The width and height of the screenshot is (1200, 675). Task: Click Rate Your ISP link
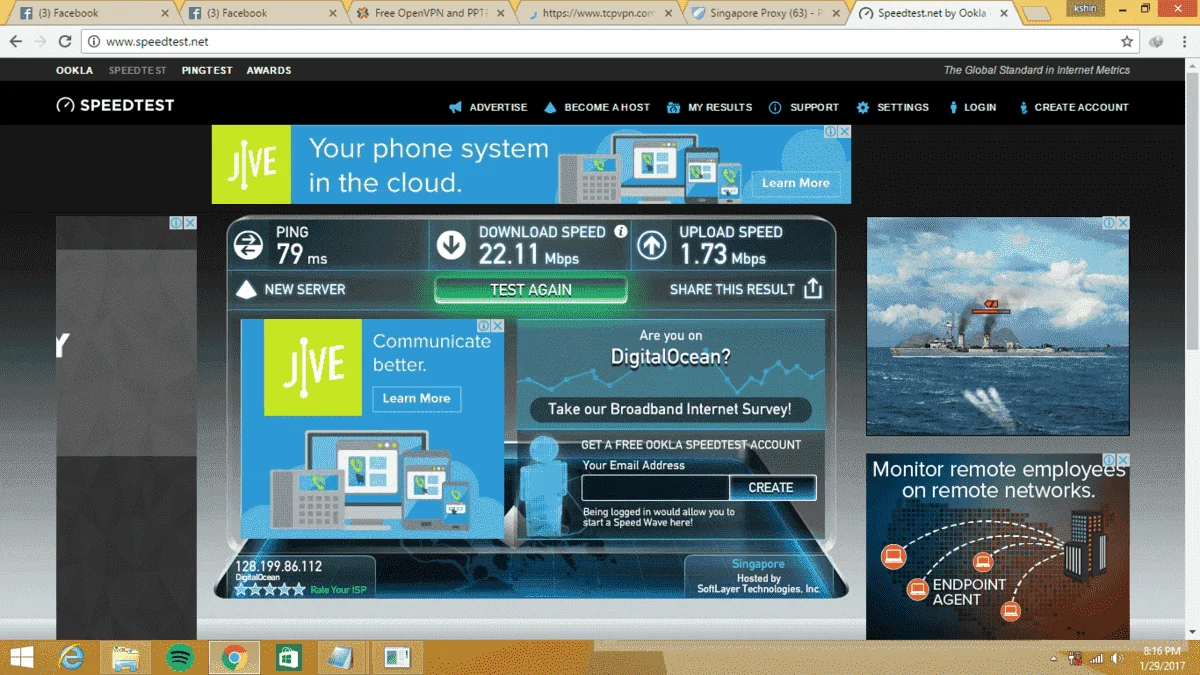[x=338, y=590]
